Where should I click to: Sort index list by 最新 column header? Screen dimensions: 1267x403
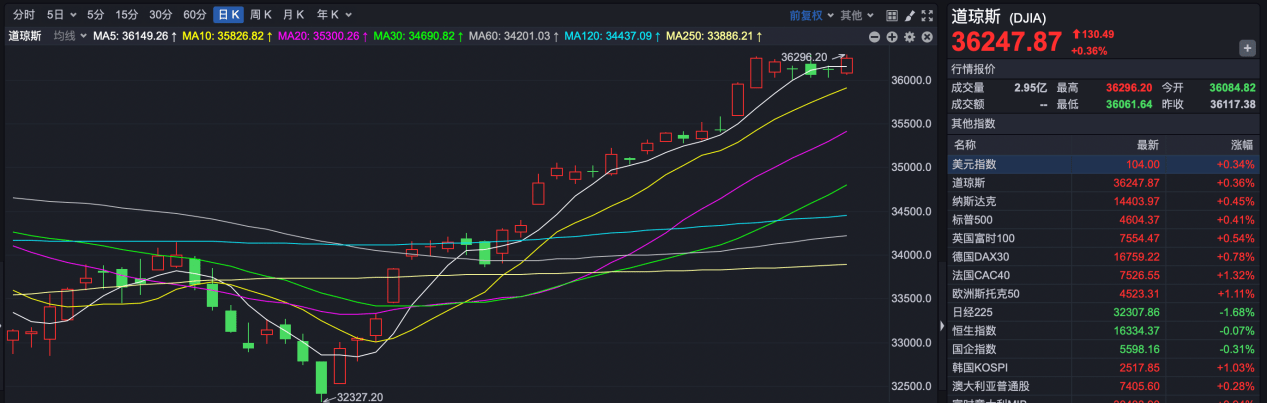tap(1148, 145)
